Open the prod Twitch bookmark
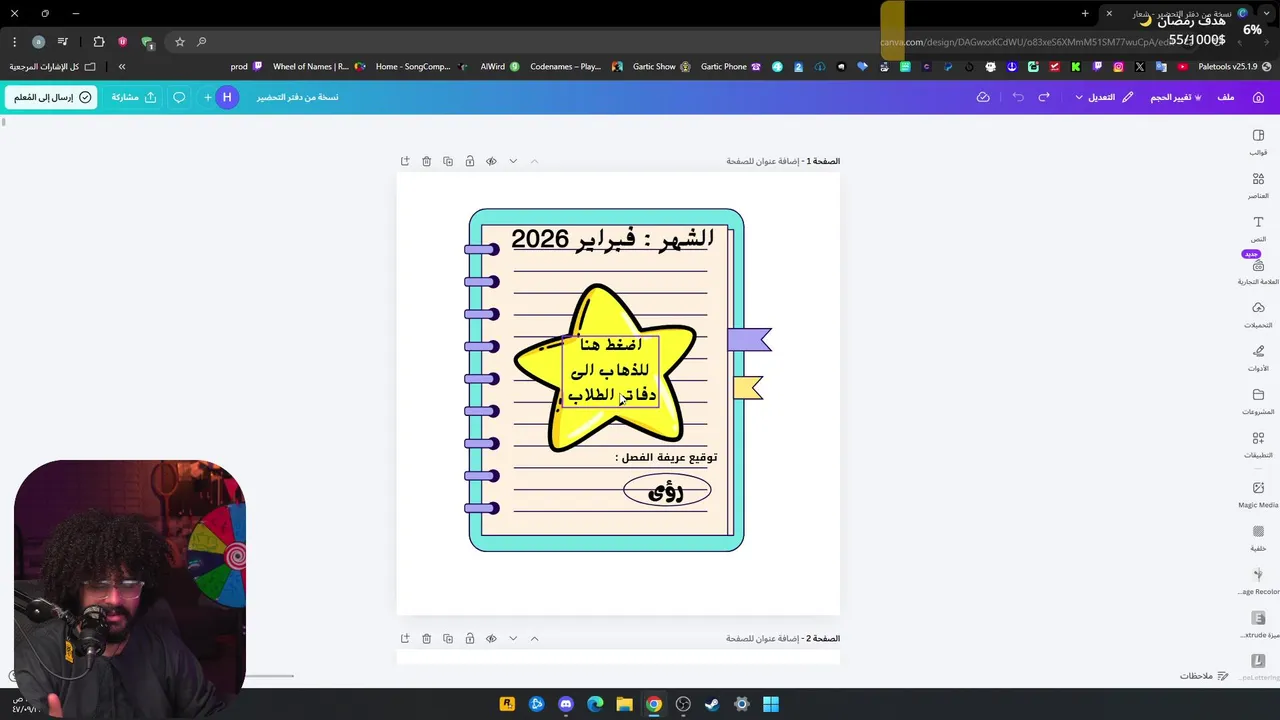Screen dimensions: 1280x720 [x=246, y=67]
